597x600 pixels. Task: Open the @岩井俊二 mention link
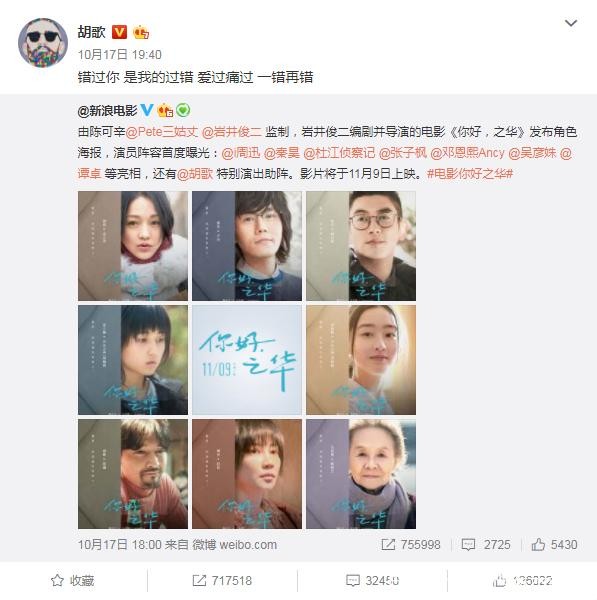(232, 132)
